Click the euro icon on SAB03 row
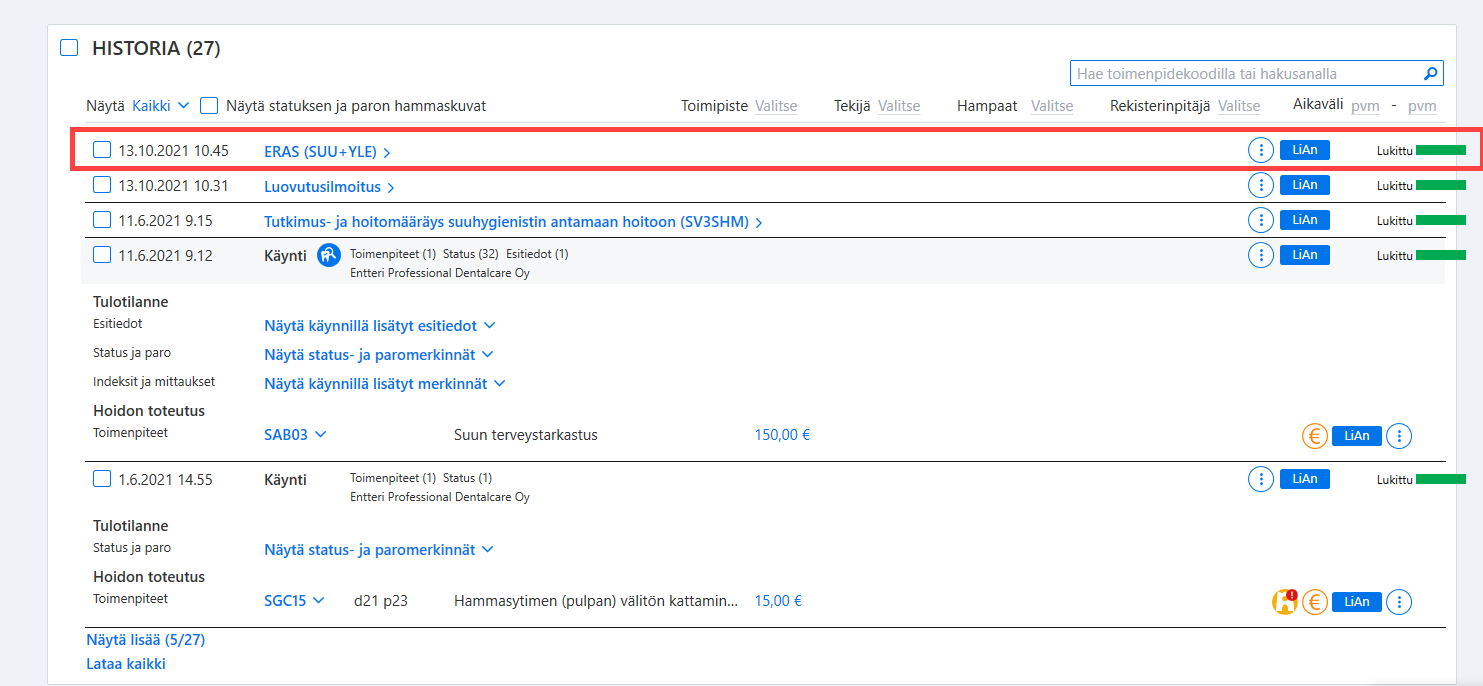 [1315, 436]
